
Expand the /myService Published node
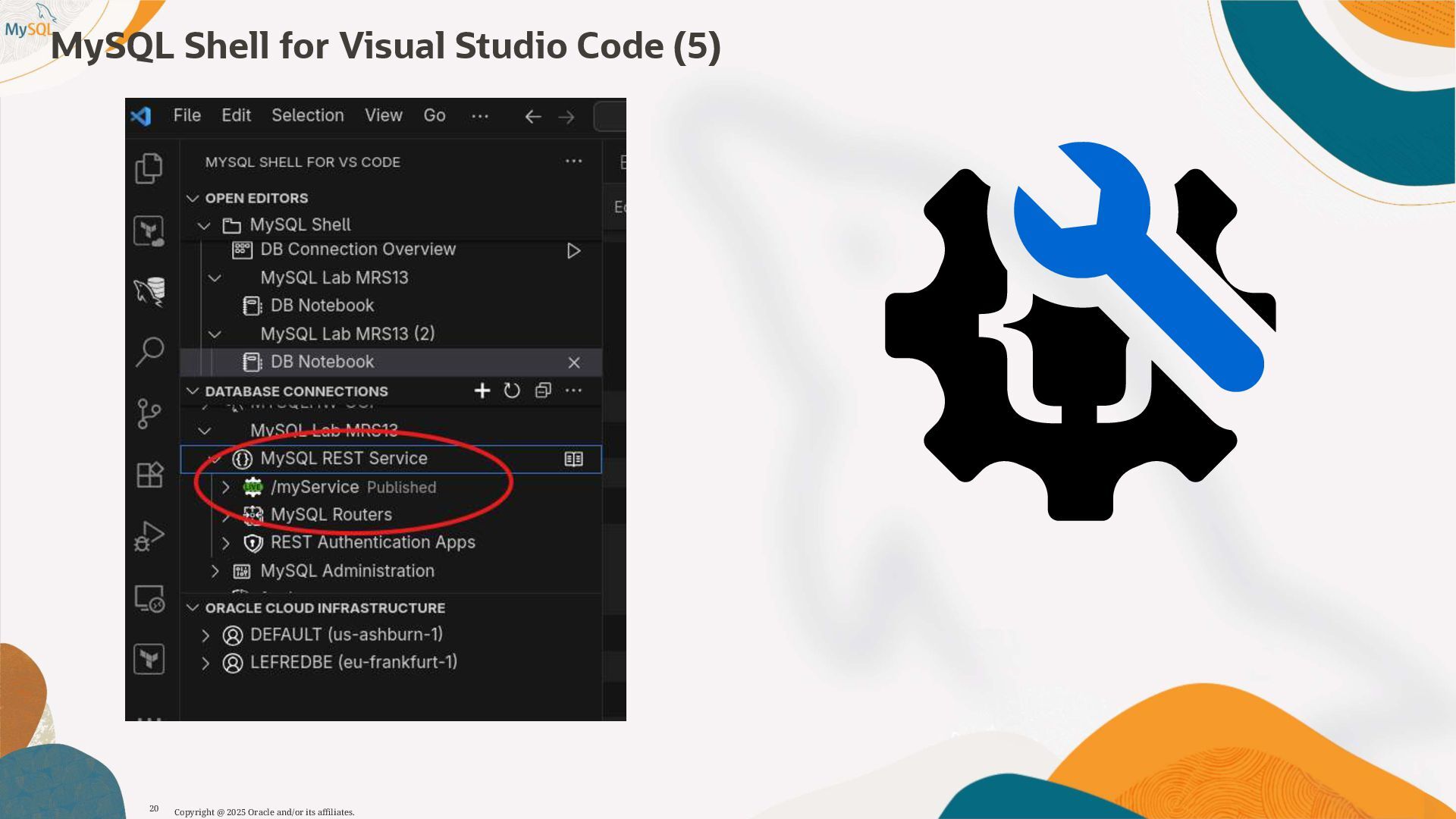tap(226, 487)
